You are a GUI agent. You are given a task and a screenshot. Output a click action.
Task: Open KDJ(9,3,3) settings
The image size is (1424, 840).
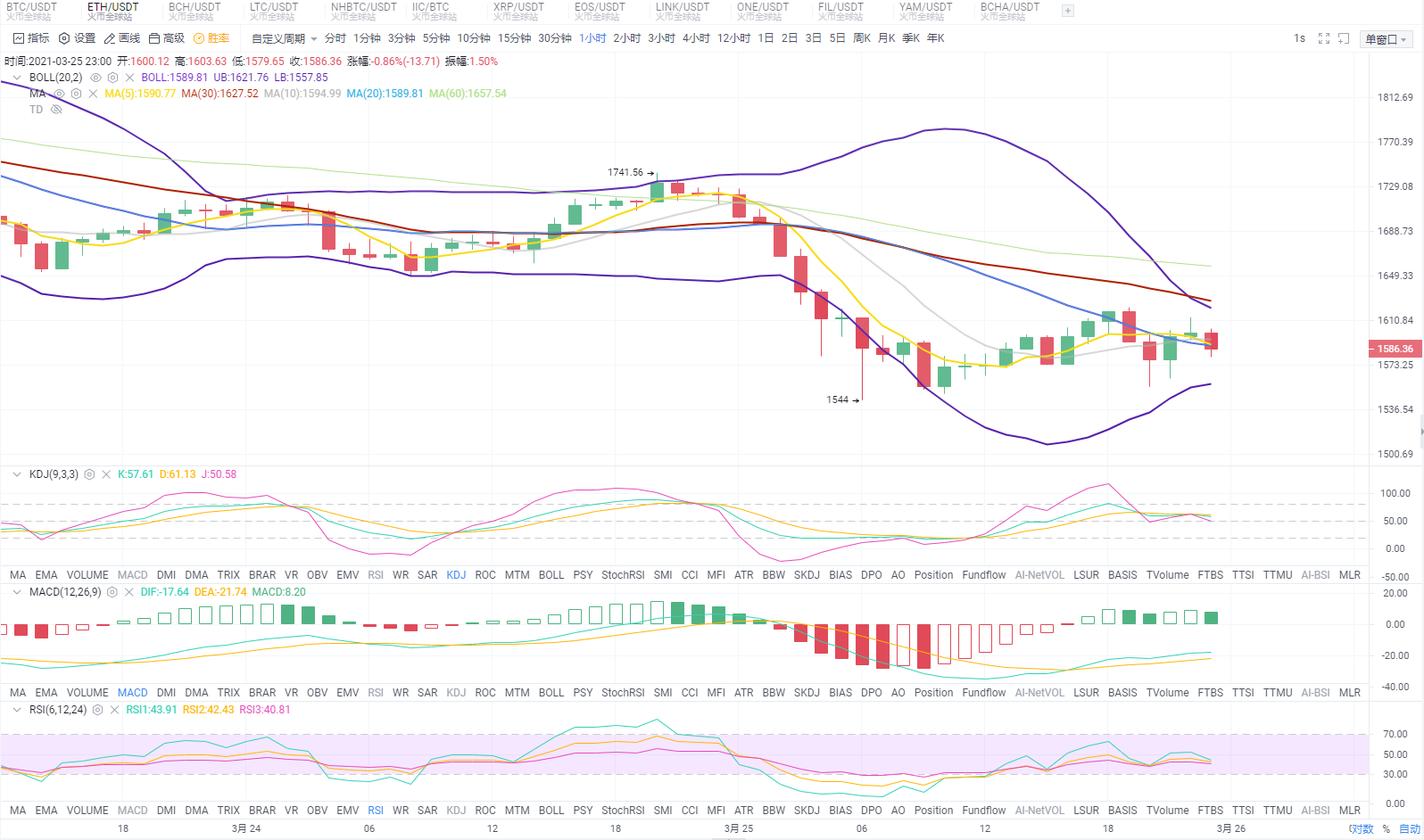tap(89, 474)
